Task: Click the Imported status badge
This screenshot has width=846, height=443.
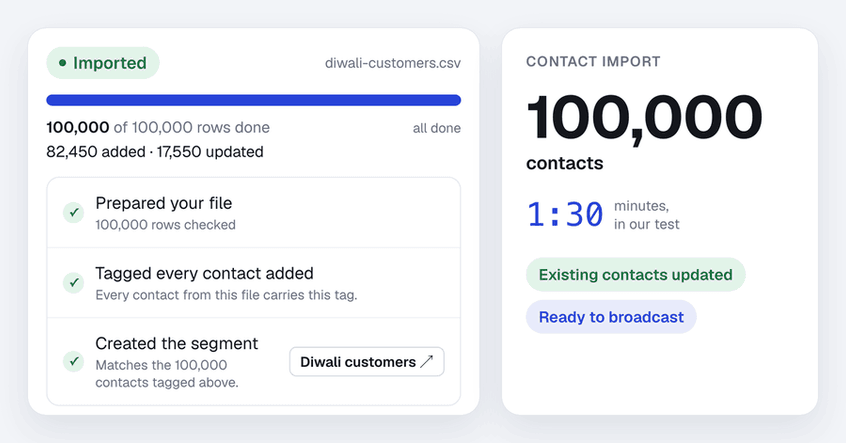Action: (x=103, y=63)
